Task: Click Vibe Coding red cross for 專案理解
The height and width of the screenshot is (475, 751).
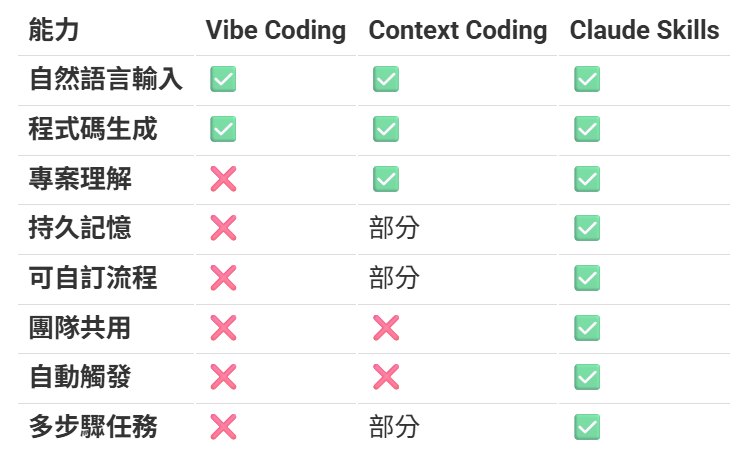Action: point(223,179)
